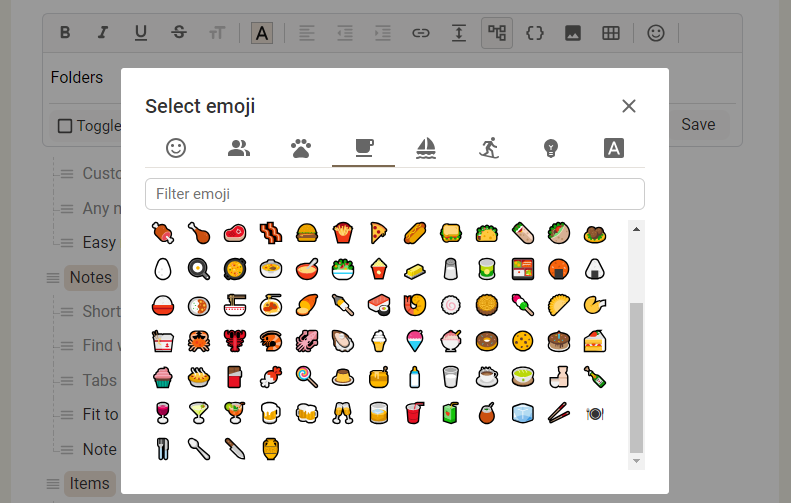791x503 pixels.
Task: Open the text color (A) tool
Action: click(262, 33)
